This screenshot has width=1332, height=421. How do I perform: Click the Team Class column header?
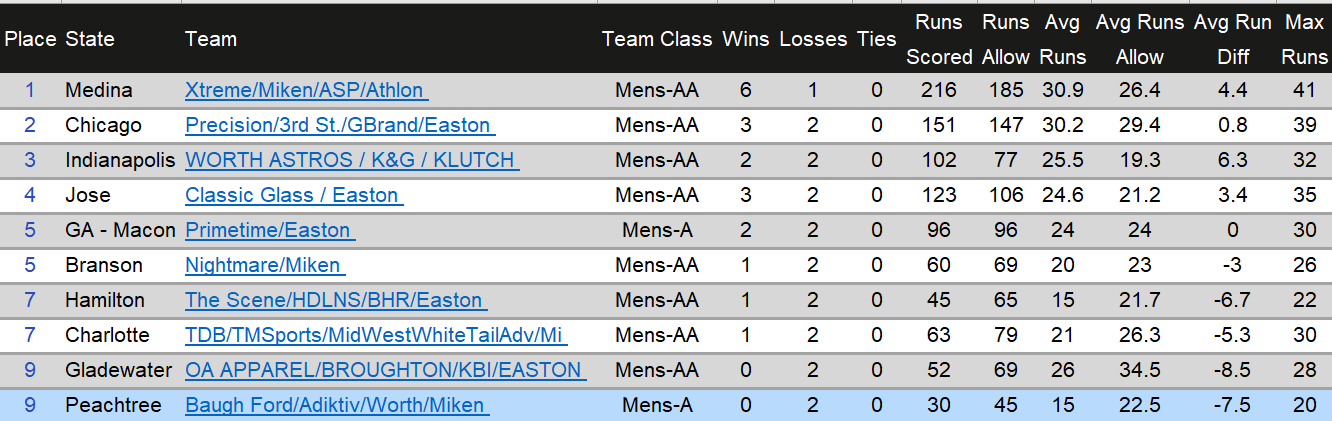coord(657,39)
